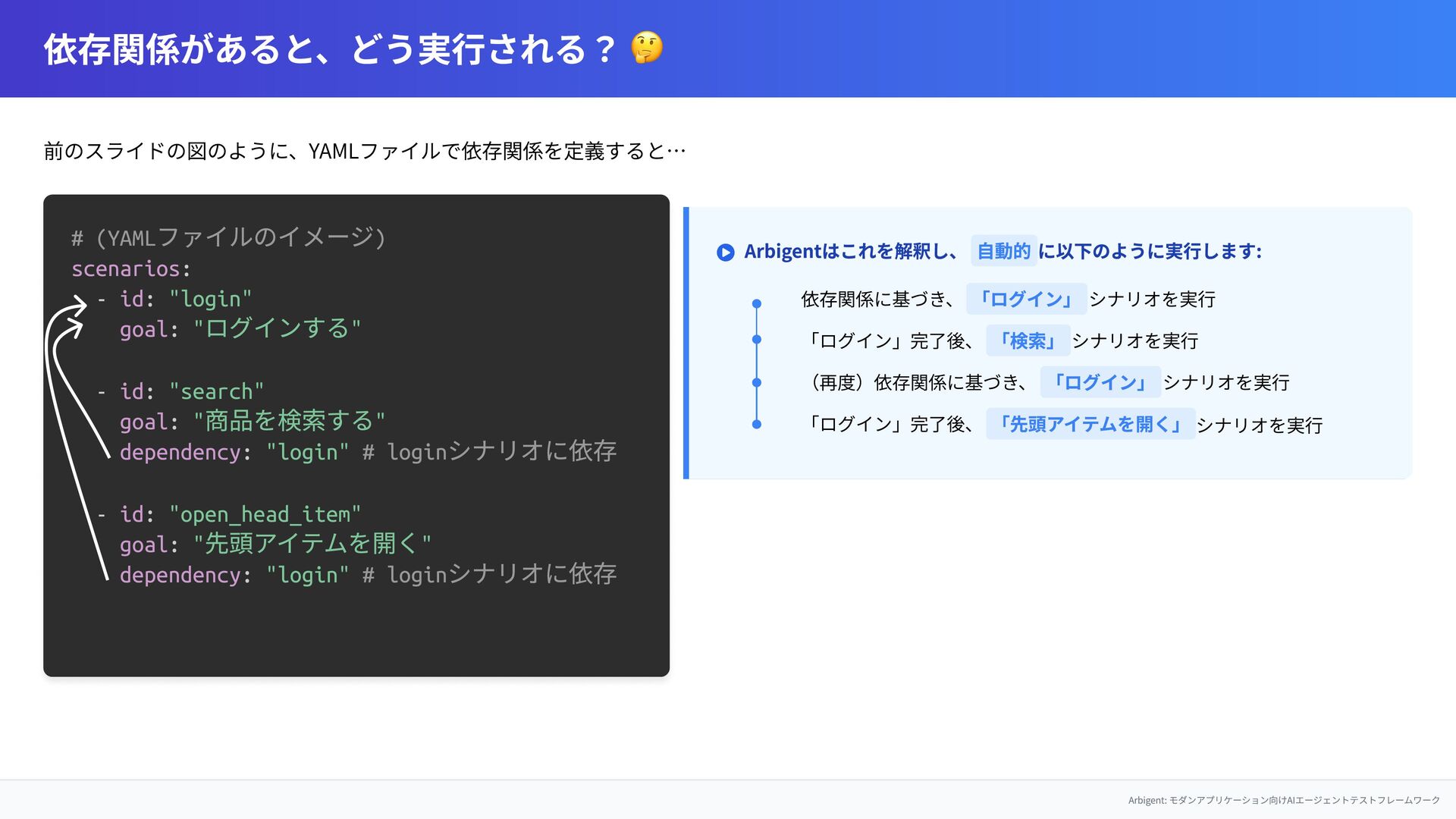Click the footer text Arbigent framework caption
This screenshot has width=1456, height=819.
pos(1283,800)
